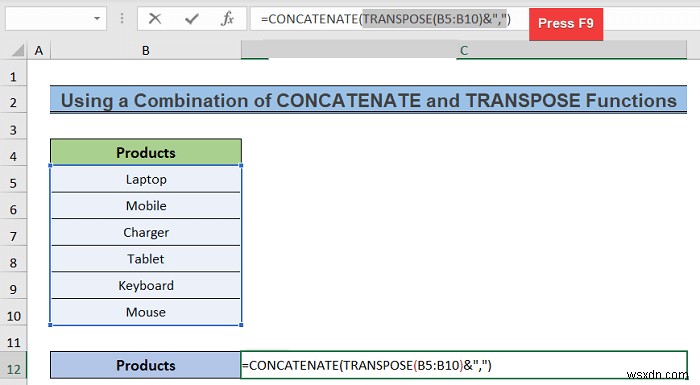The width and height of the screenshot is (700, 385).
Task: Open the Name Box dropdown arrow
Action: coord(97,19)
